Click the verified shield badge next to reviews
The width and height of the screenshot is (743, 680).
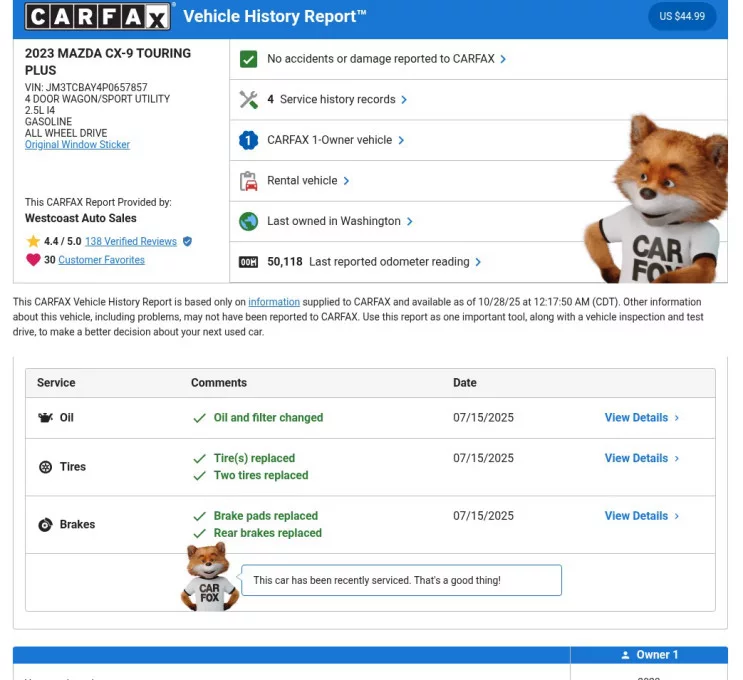187,242
